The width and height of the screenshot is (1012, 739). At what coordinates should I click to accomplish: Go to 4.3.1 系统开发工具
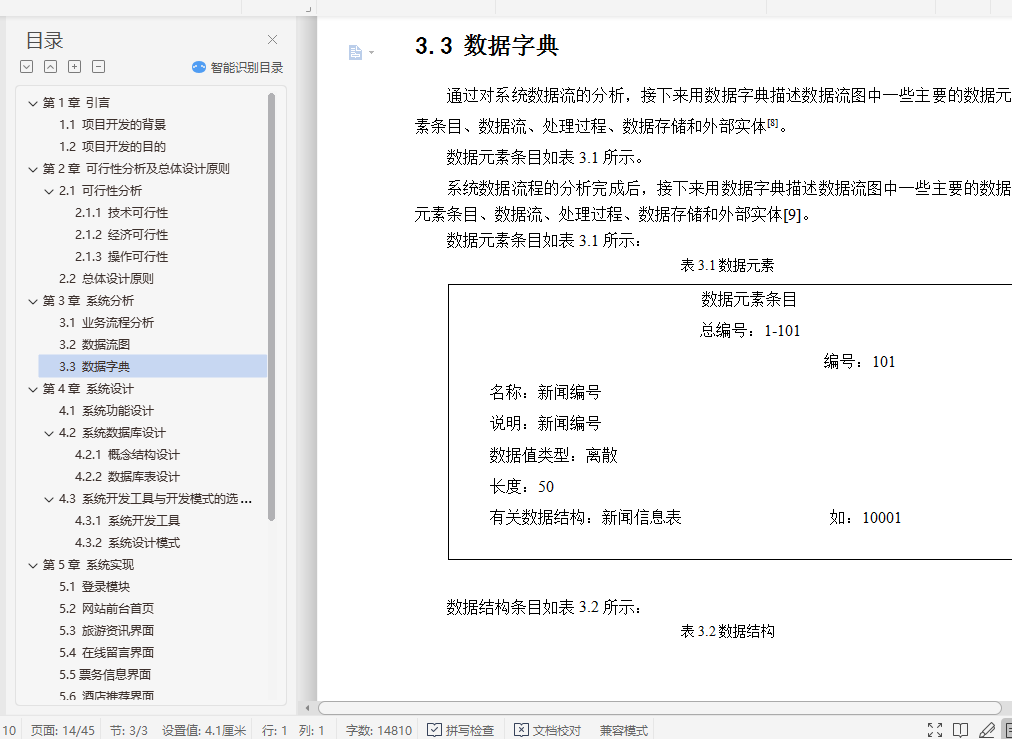tap(127, 521)
